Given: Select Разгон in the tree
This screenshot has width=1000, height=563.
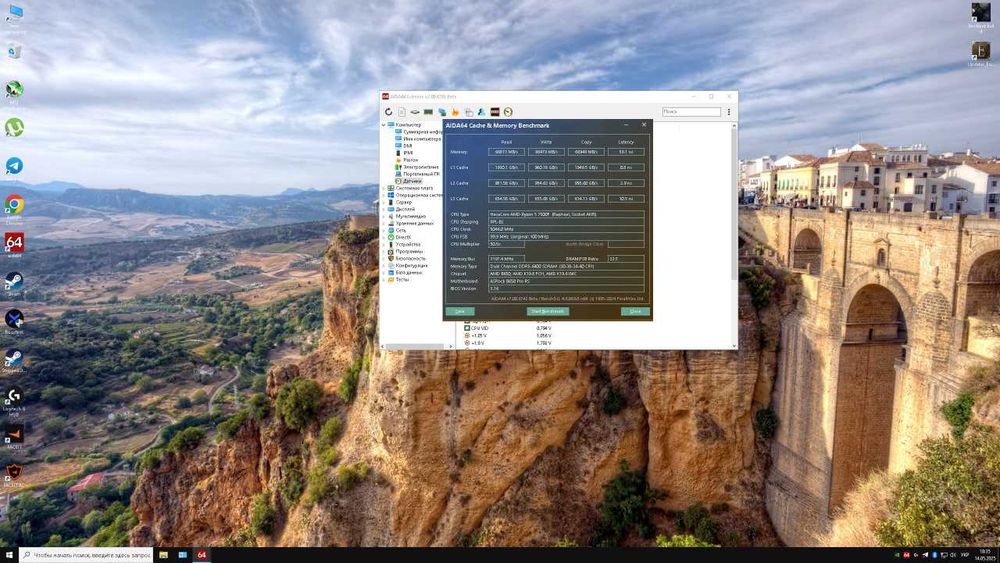Looking at the screenshot, I should [x=407, y=159].
